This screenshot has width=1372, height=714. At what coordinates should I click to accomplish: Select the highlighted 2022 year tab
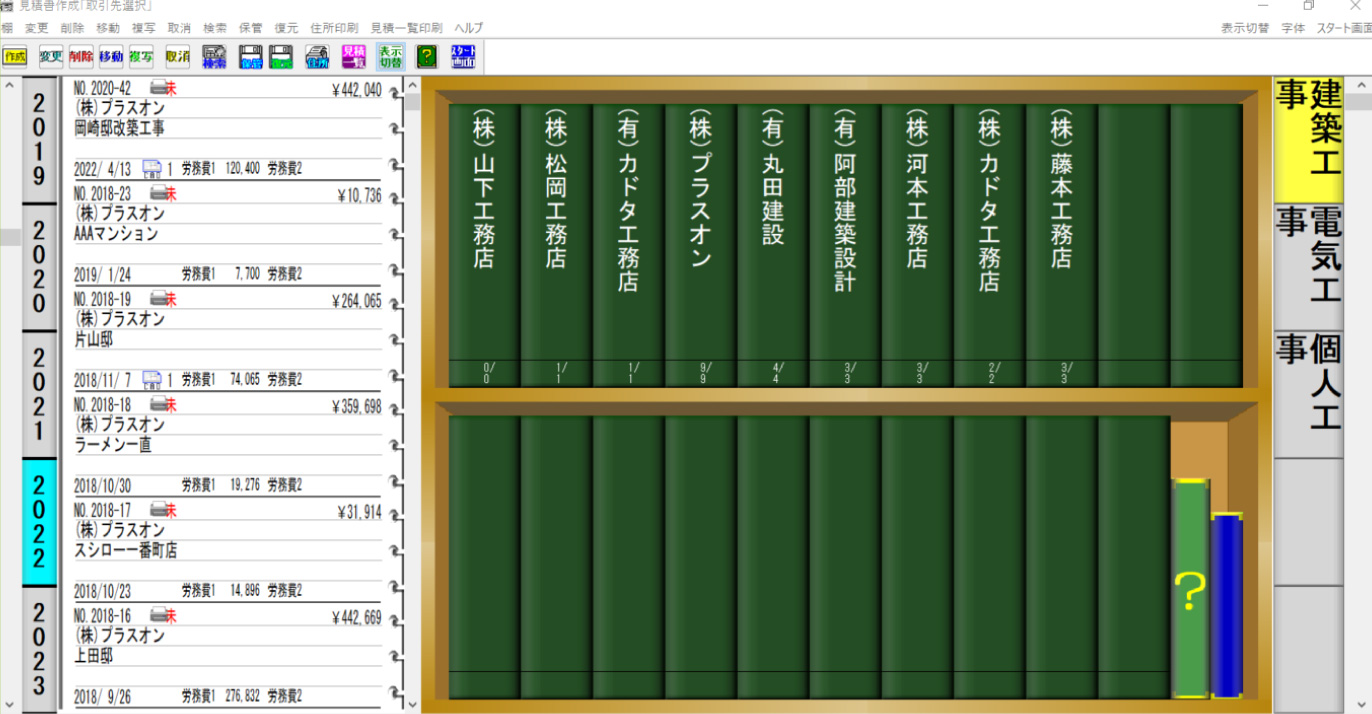[x=39, y=521]
